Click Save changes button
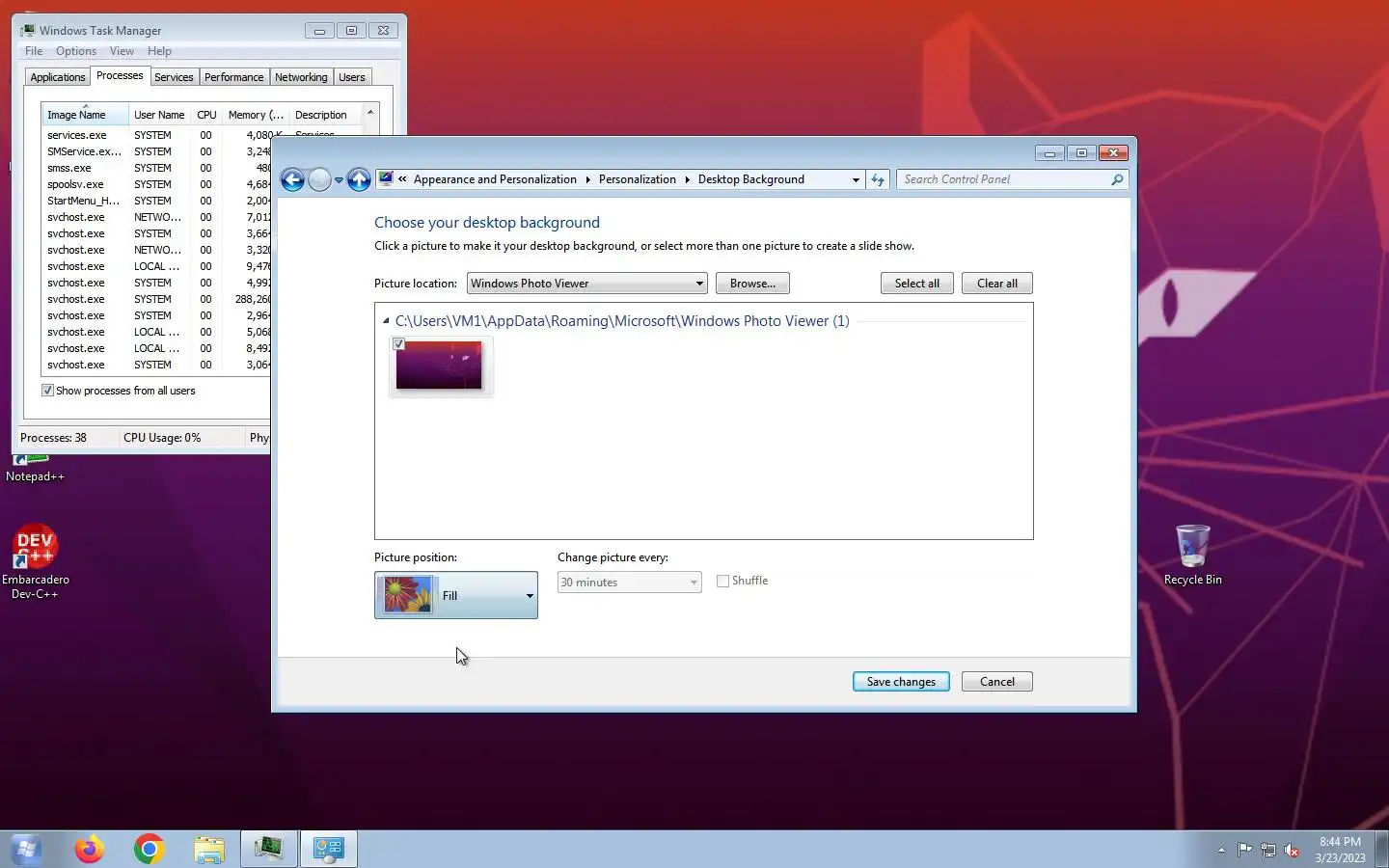 click(x=901, y=682)
